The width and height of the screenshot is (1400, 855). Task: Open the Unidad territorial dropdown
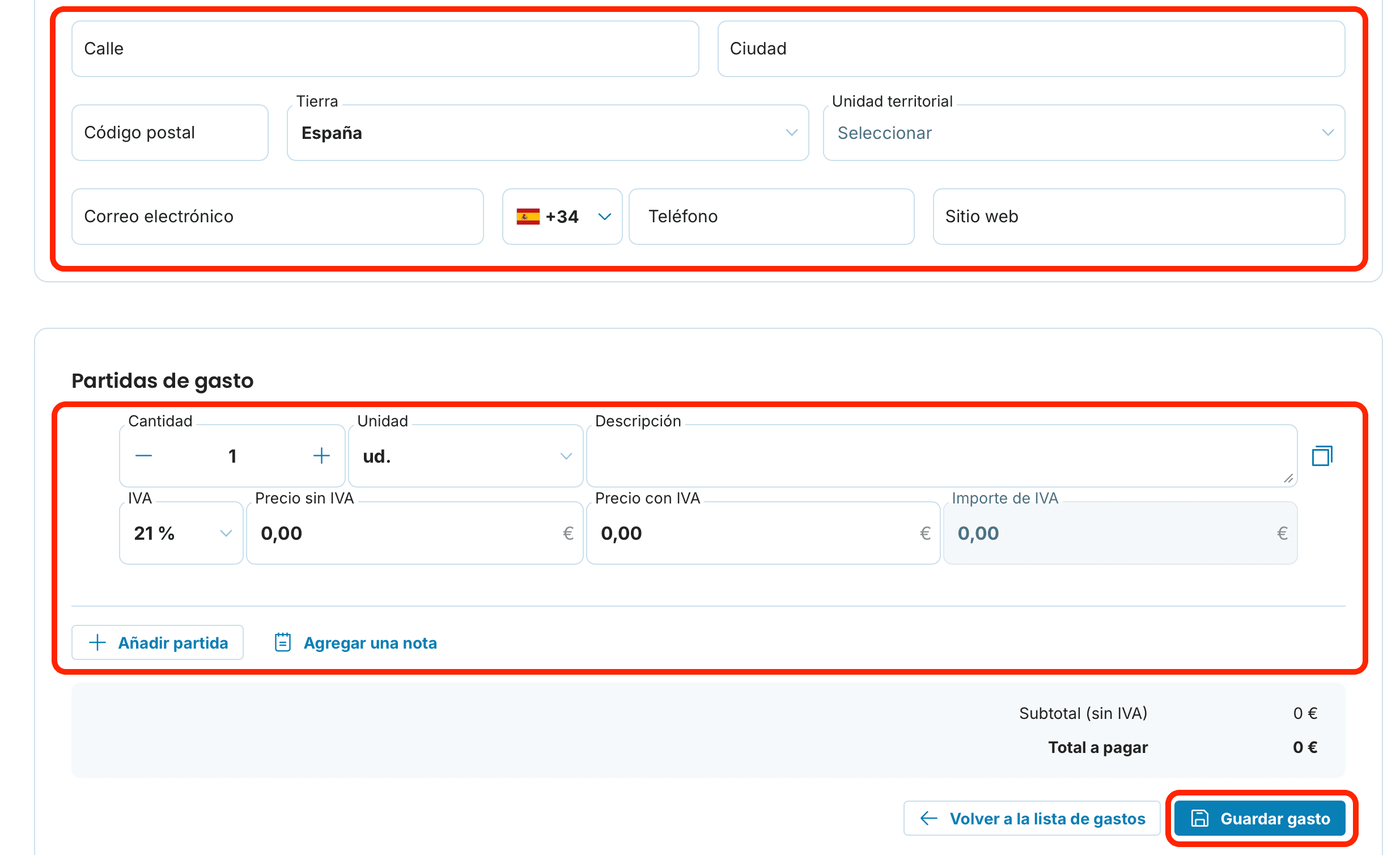1084,133
